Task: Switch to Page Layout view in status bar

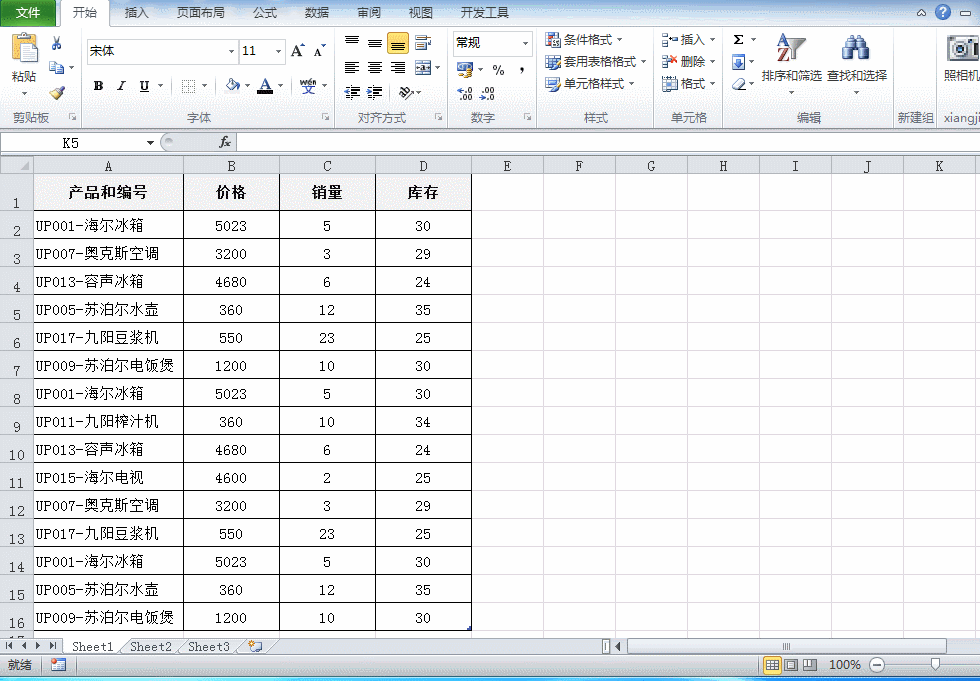Action: click(x=791, y=665)
